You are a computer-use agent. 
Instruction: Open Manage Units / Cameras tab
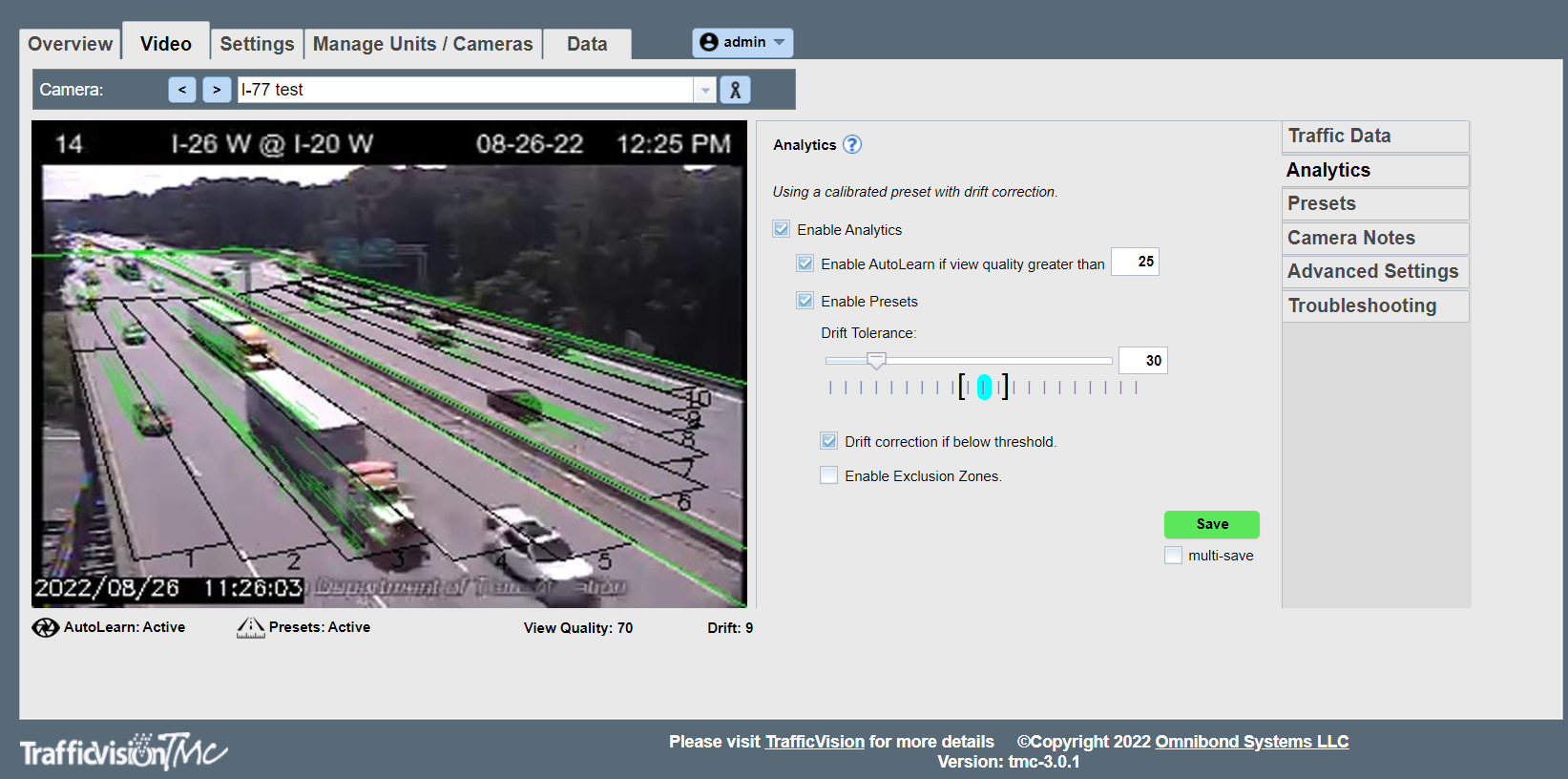coord(423,44)
